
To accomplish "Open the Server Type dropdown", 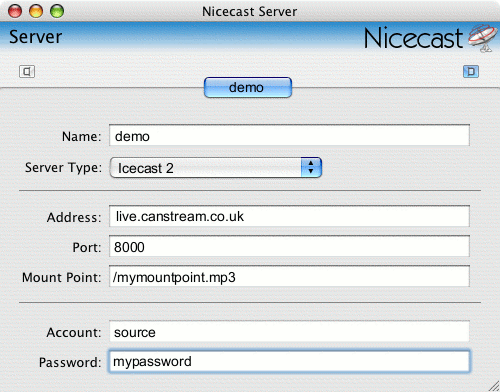I will point(216,168).
